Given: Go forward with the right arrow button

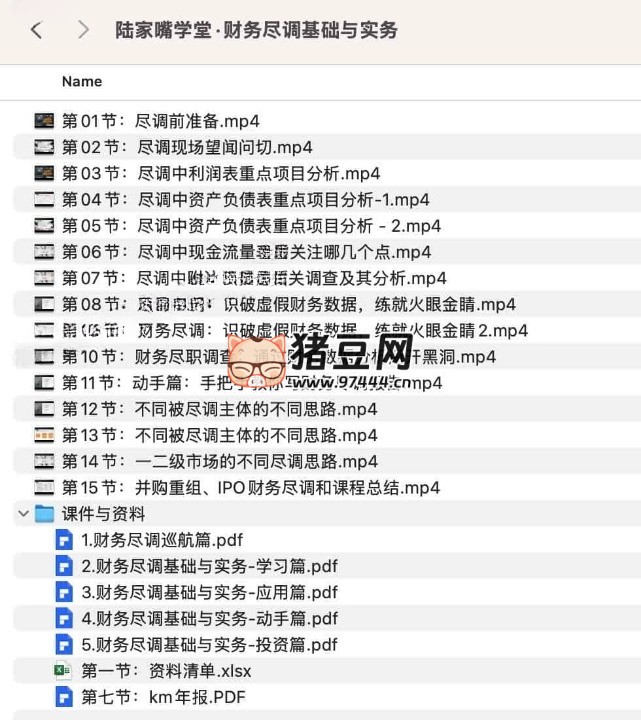Looking at the screenshot, I should 83,30.
